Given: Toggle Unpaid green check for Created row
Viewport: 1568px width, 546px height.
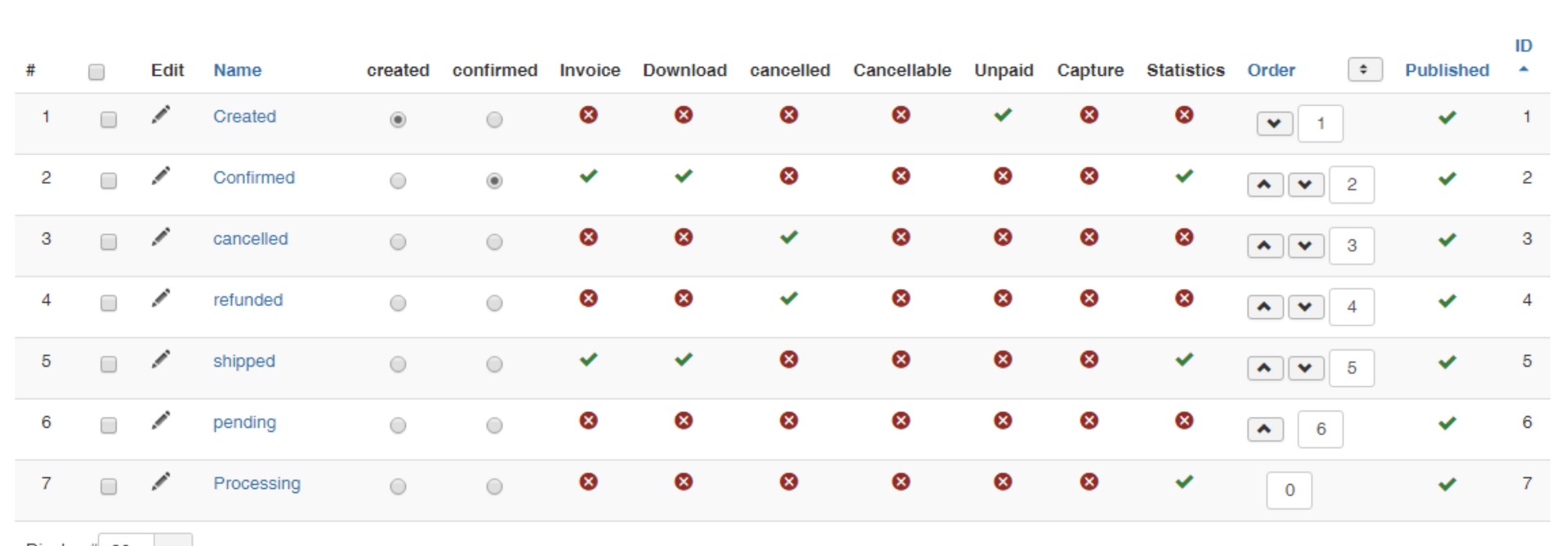Looking at the screenshot, I should coord(1003,115).
